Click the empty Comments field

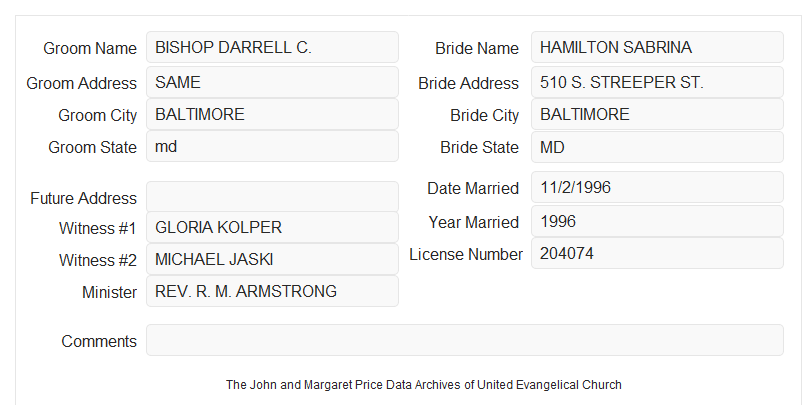point(465,340)
